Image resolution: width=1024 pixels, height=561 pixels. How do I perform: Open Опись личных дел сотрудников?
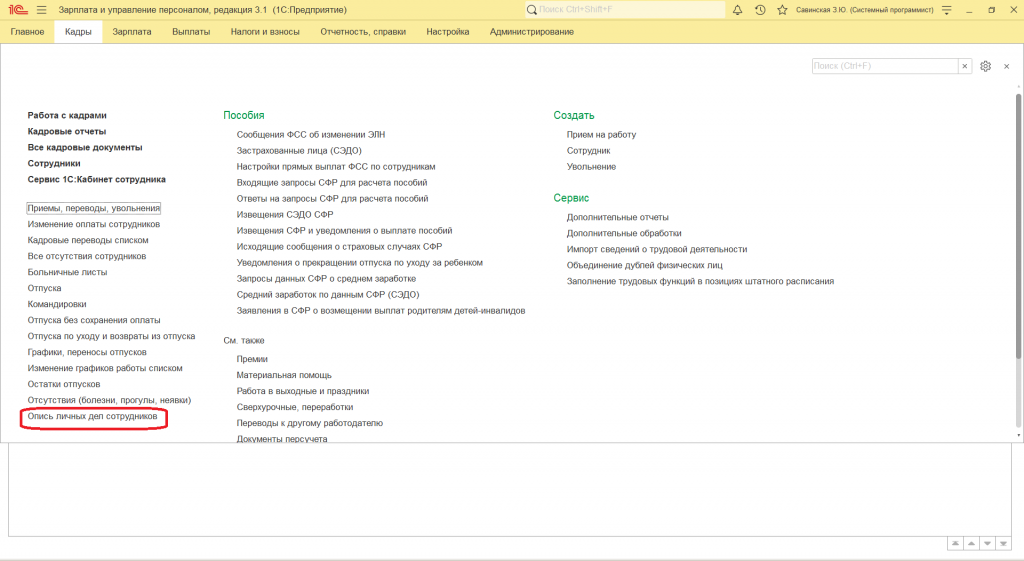click(92, 416)
